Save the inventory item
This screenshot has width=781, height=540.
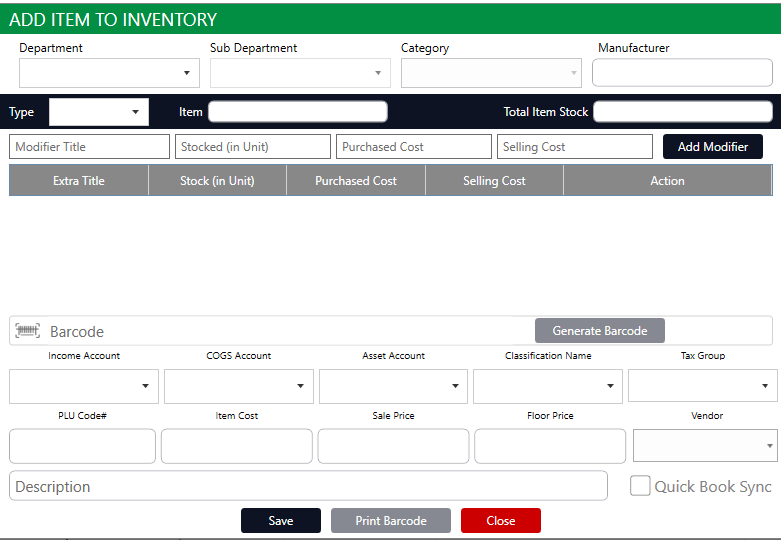point(281,521)
